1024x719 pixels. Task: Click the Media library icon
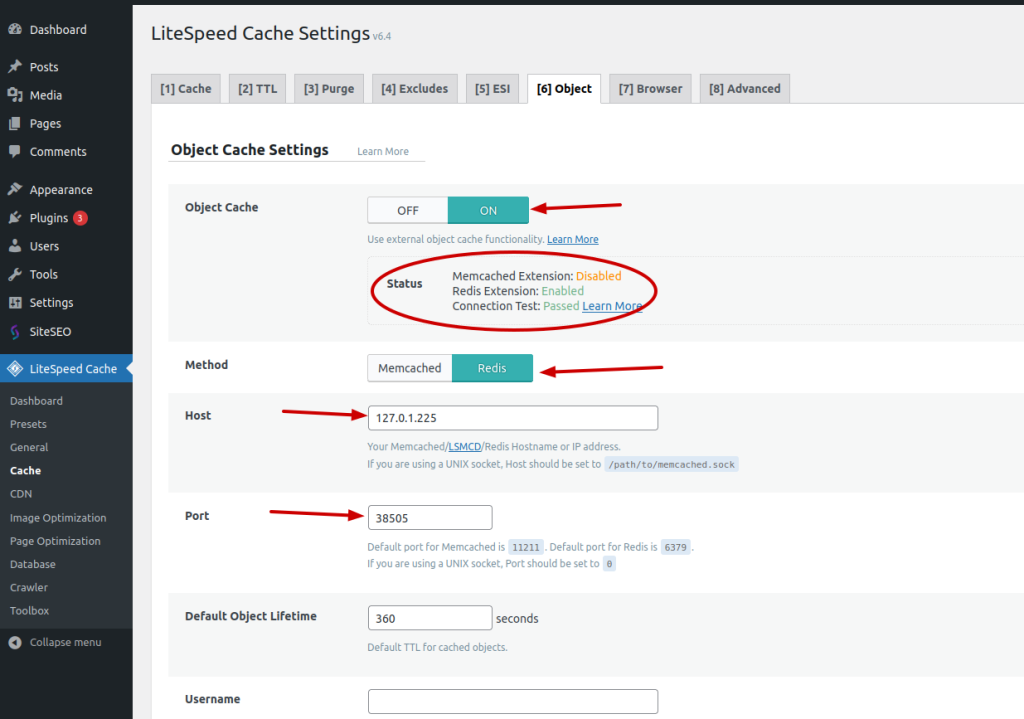[x=15, y=95]
